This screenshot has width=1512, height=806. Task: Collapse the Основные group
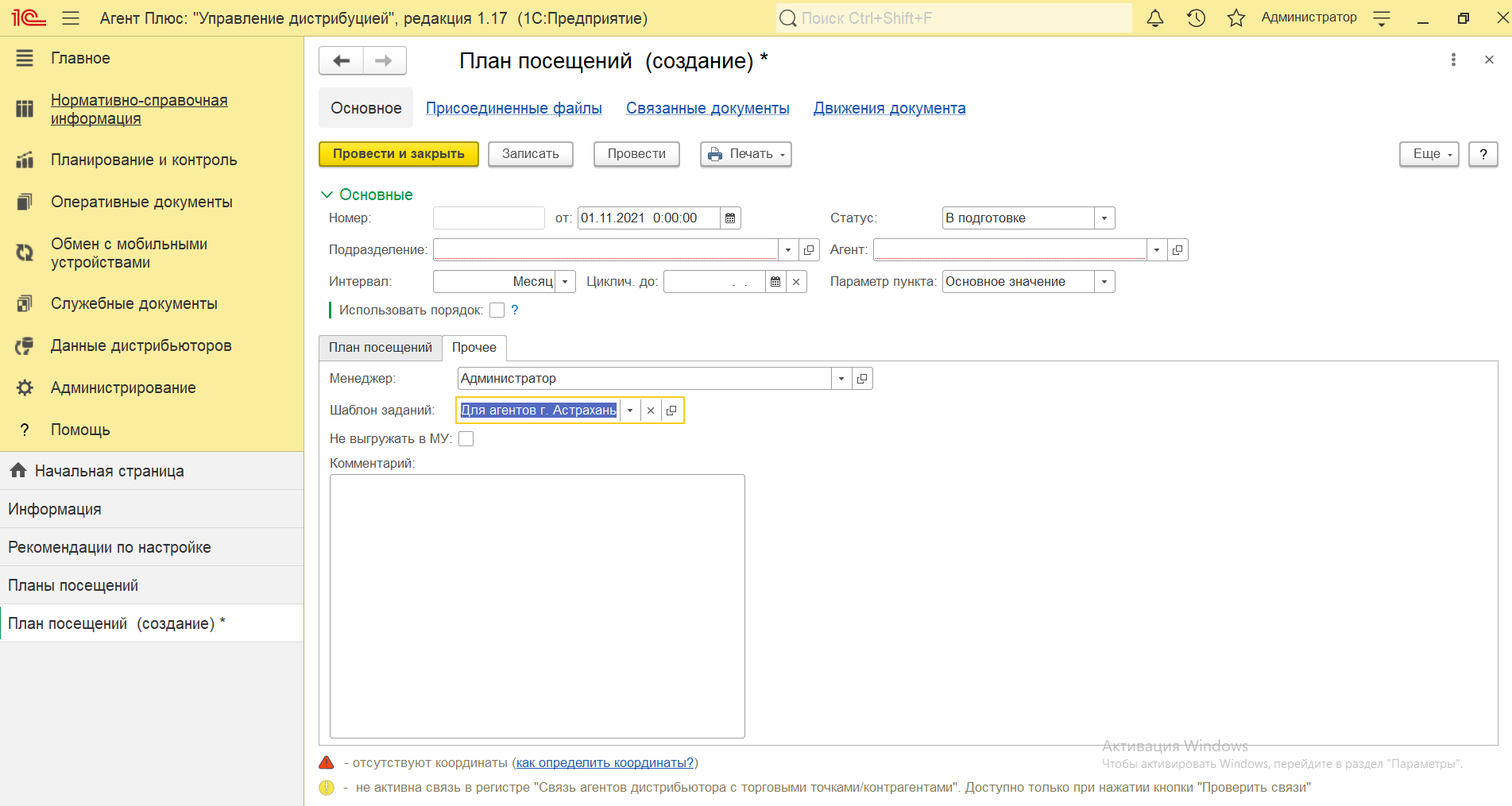click(366, 195)
